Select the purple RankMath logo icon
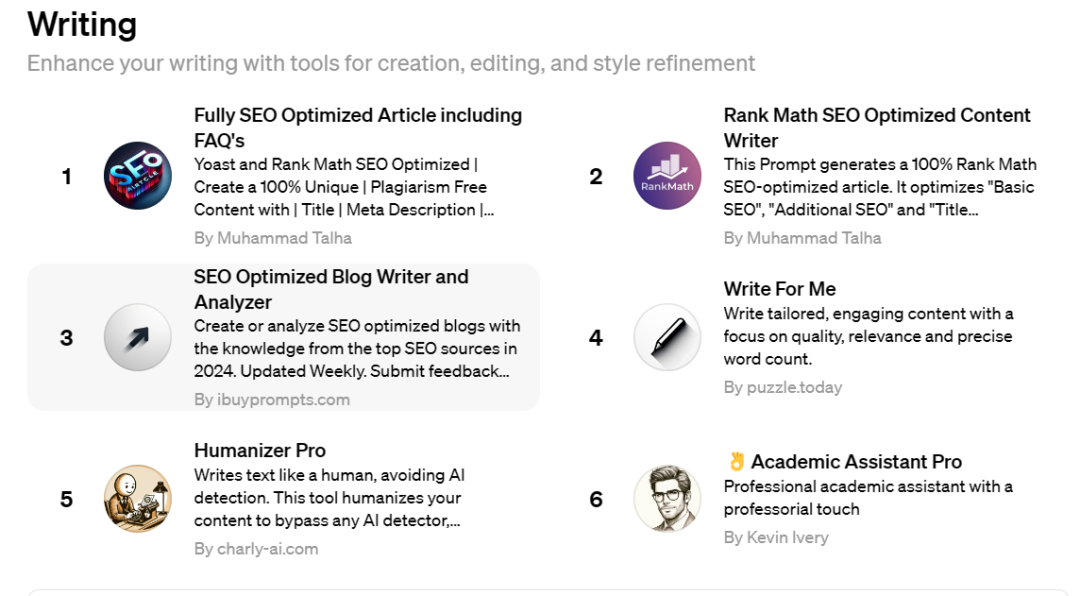 coord(667,176)
